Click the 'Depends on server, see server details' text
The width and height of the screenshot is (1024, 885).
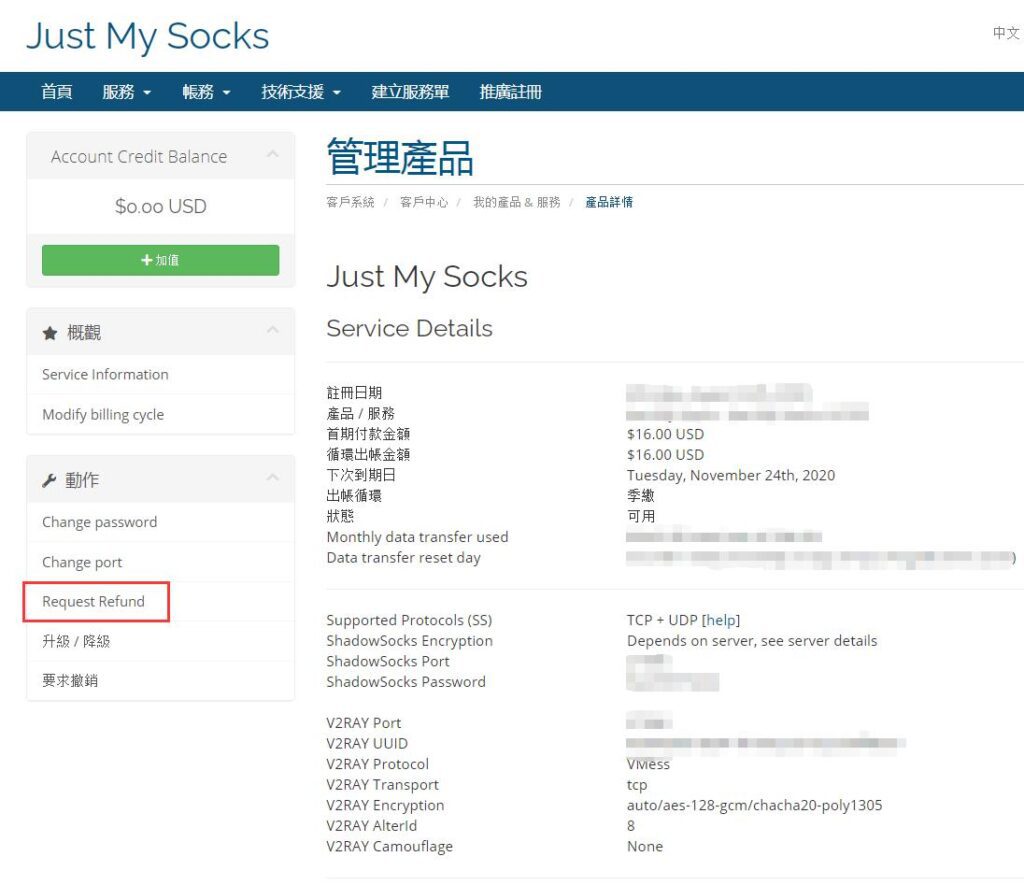[x=752, y=641]
